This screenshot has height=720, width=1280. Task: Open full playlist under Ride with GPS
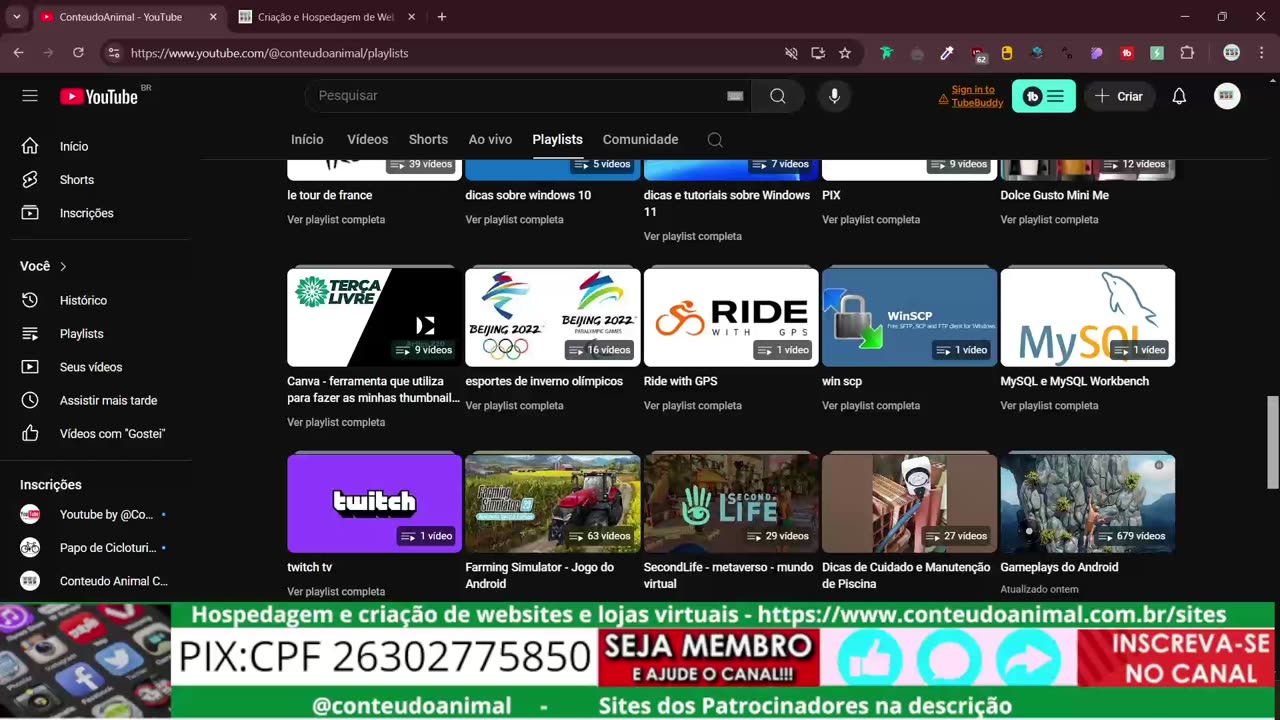(x=692, y=406)
